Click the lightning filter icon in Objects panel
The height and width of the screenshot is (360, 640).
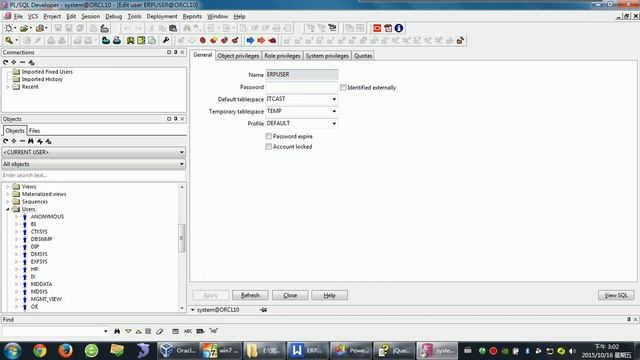pyautogui.click(x=40, y=141)
